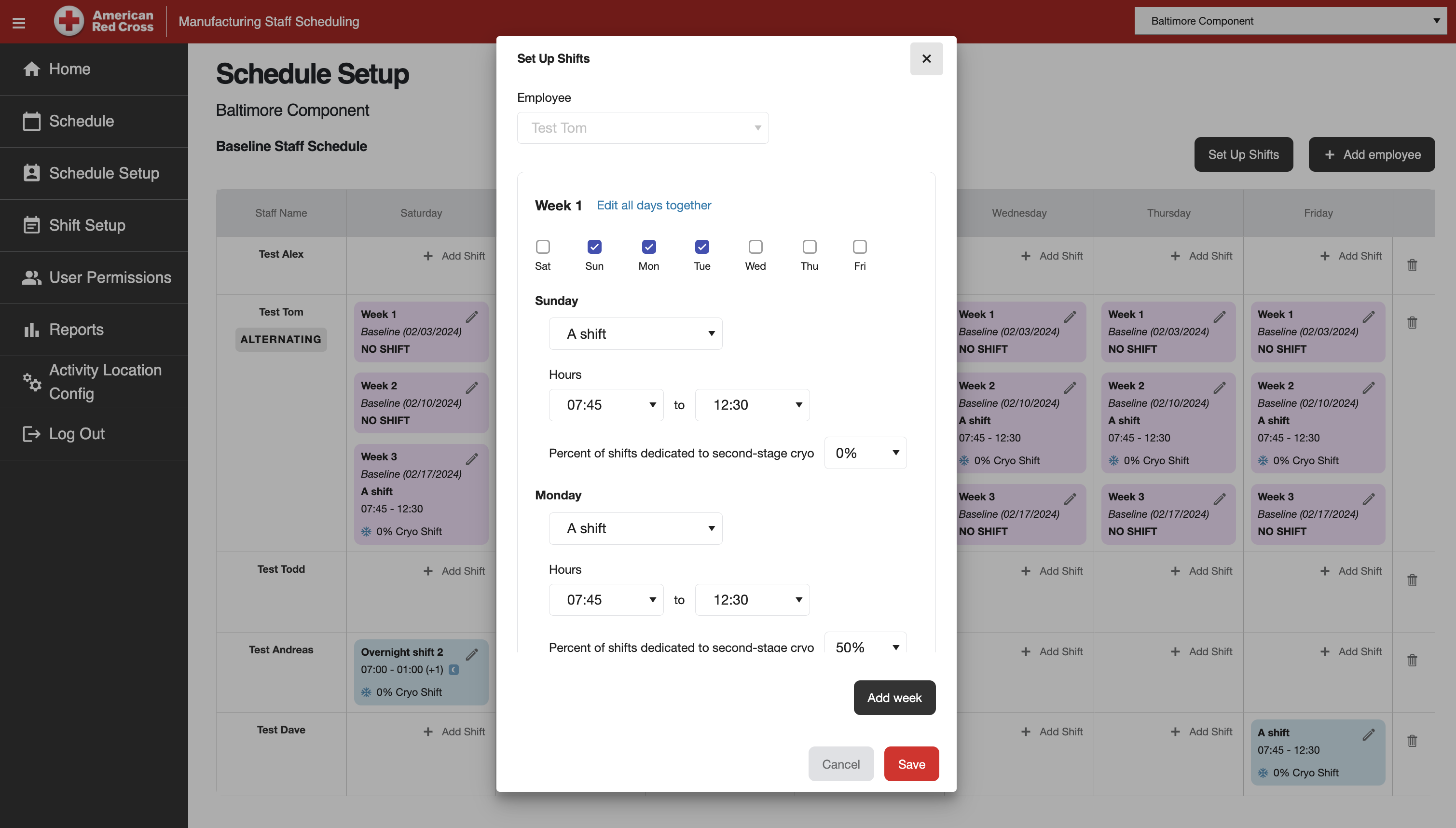The image size is (1456, 828).
Task: Open Sunday's 12:30 end time dropdown
Action: click(x=752, y=405)
